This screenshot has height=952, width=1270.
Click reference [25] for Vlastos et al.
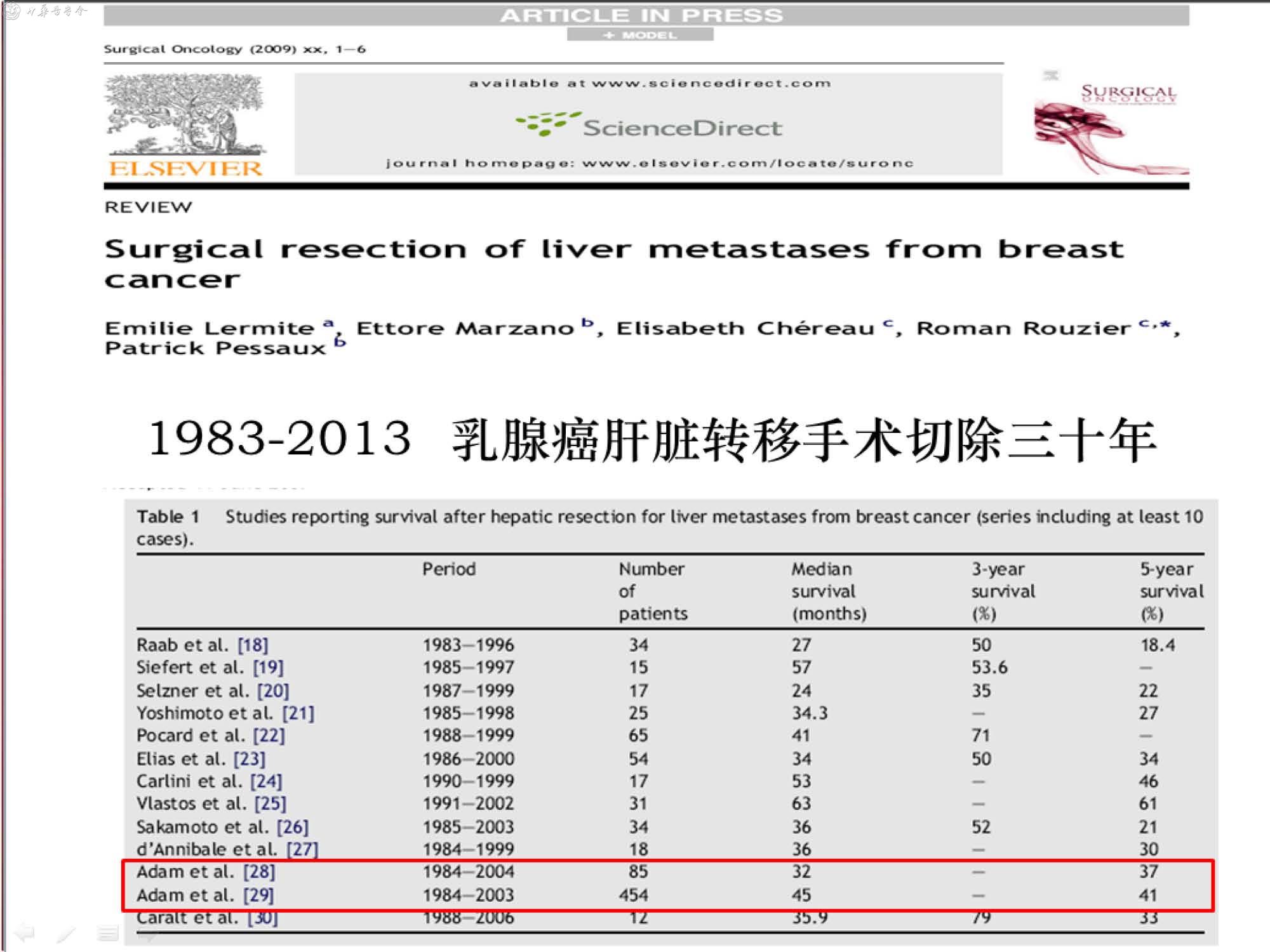[270, 803]
